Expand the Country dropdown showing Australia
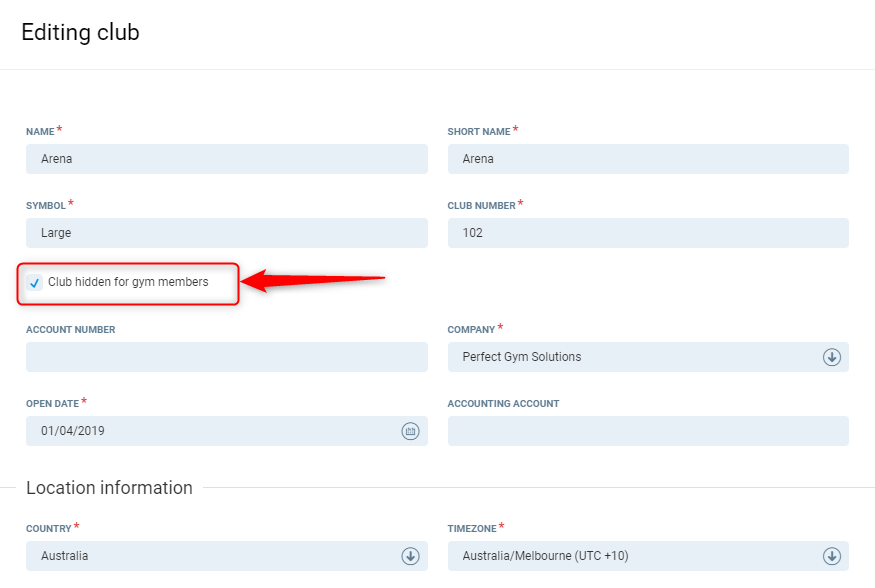 coord(210,556)
